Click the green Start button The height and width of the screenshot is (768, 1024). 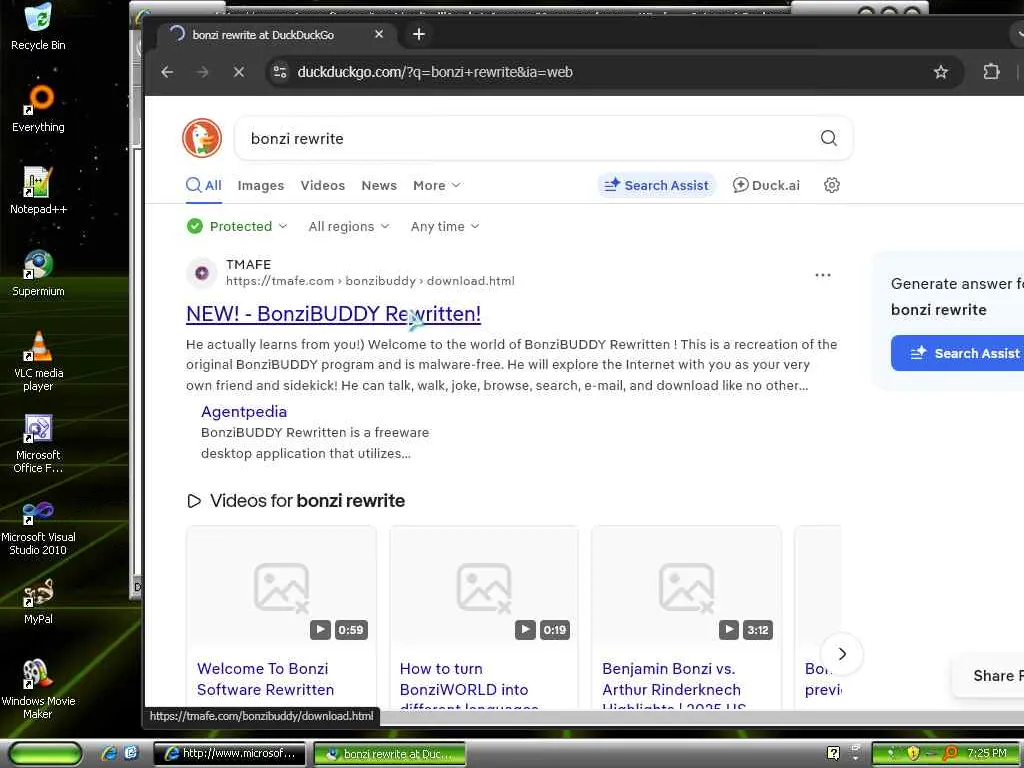click(44, 753)
